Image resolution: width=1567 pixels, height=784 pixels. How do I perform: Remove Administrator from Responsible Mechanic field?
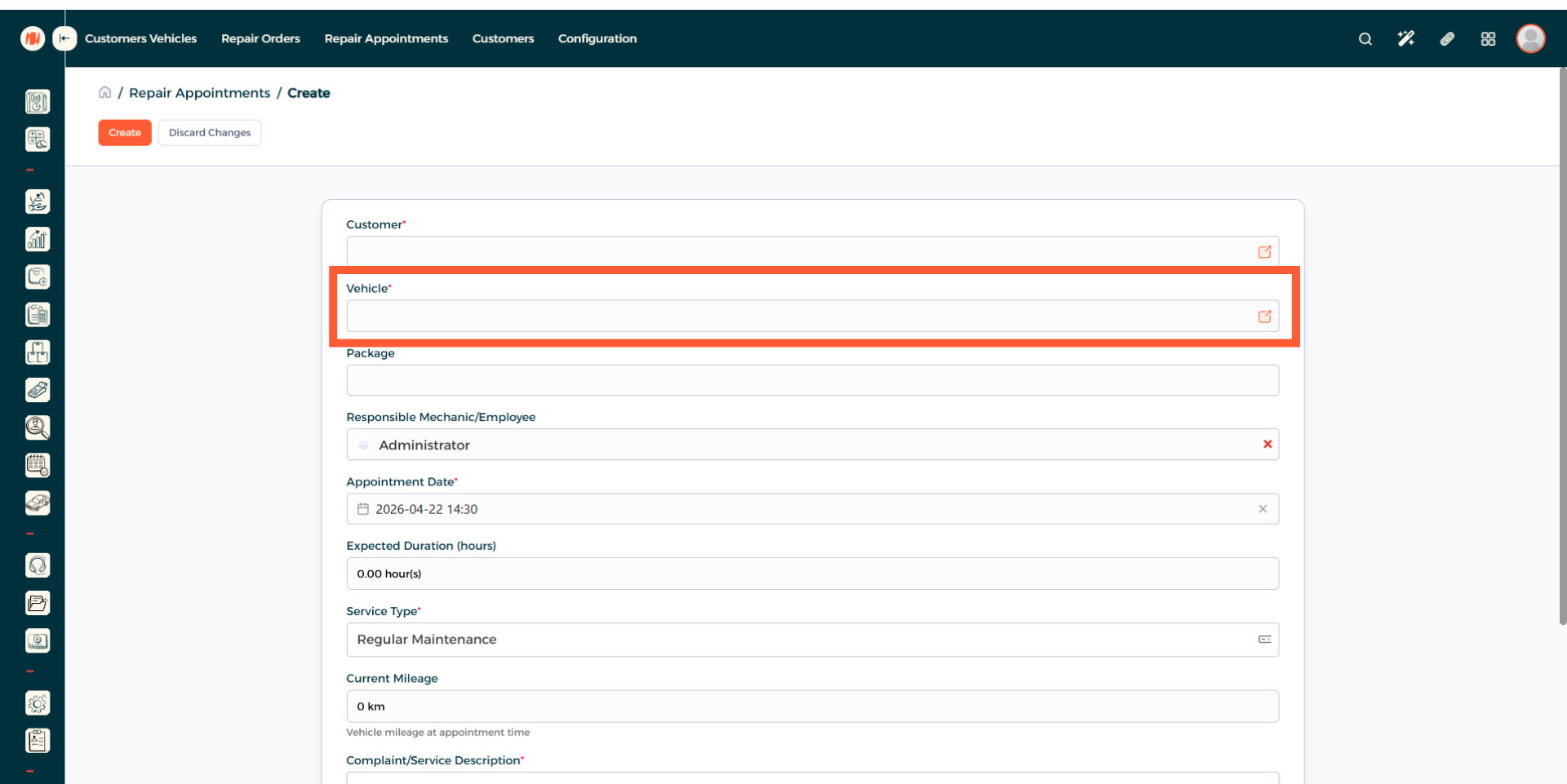pos(1267,445)
